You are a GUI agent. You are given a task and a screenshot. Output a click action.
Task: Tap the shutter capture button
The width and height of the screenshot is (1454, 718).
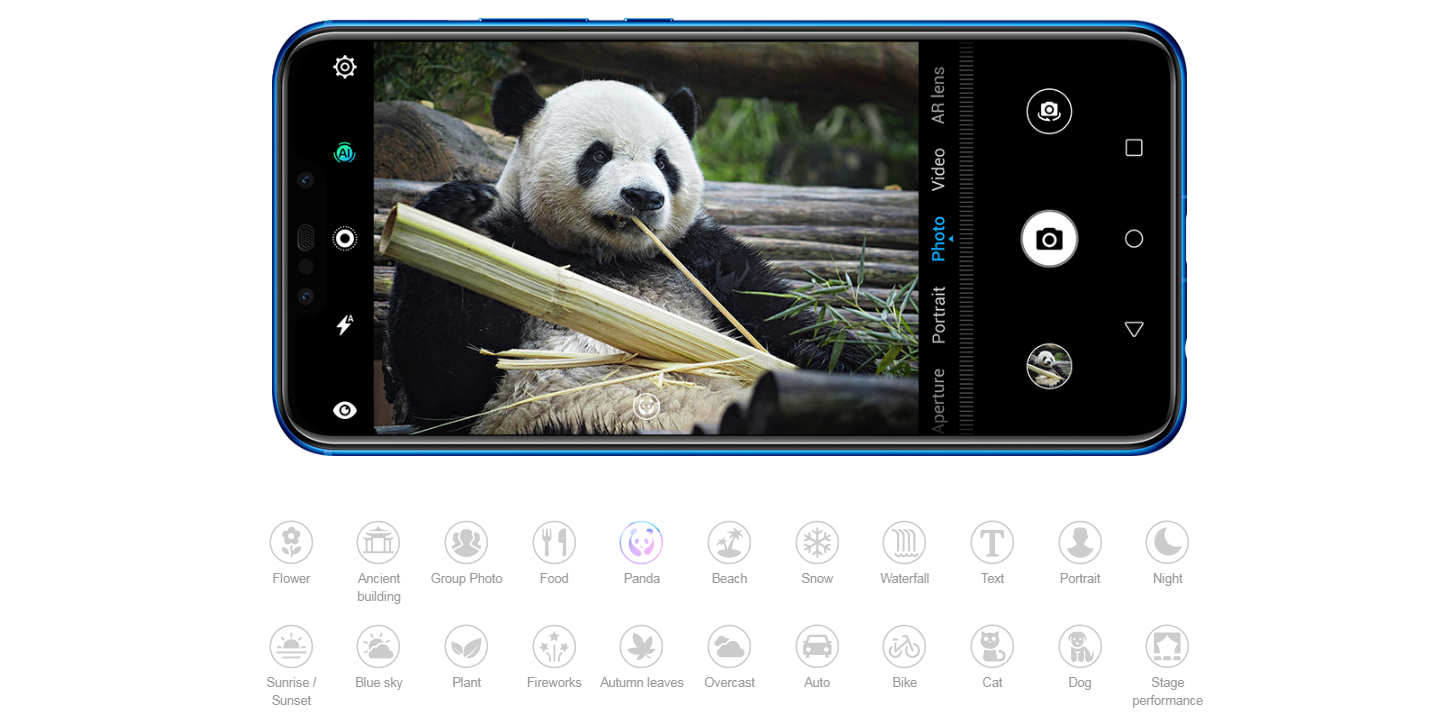[1049, 239]
